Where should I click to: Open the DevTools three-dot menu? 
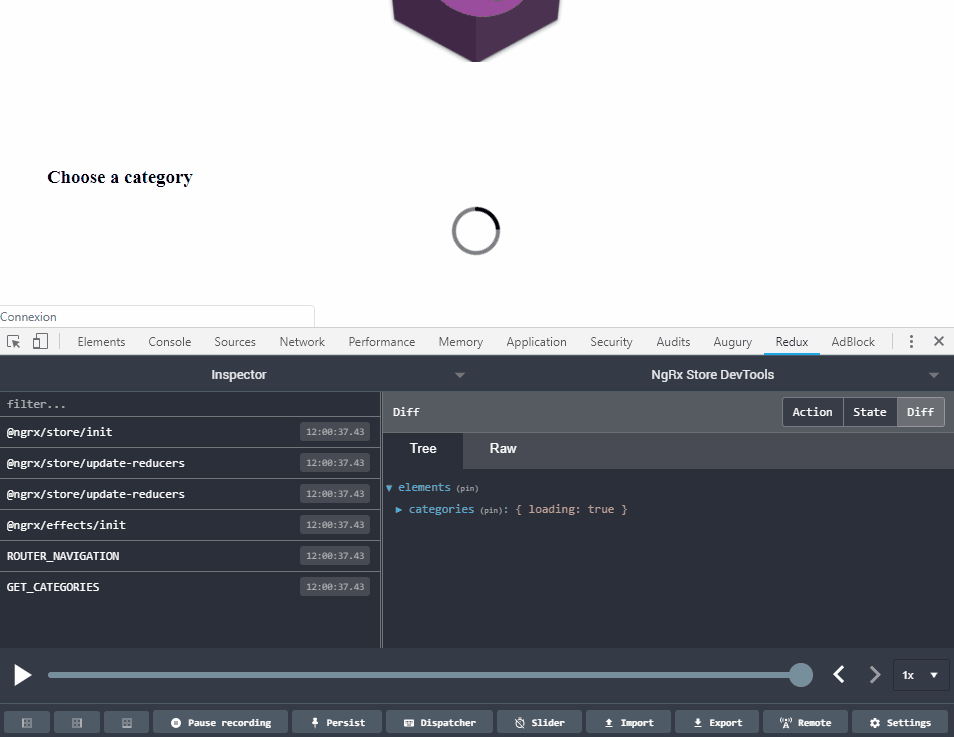coord(911,341)
